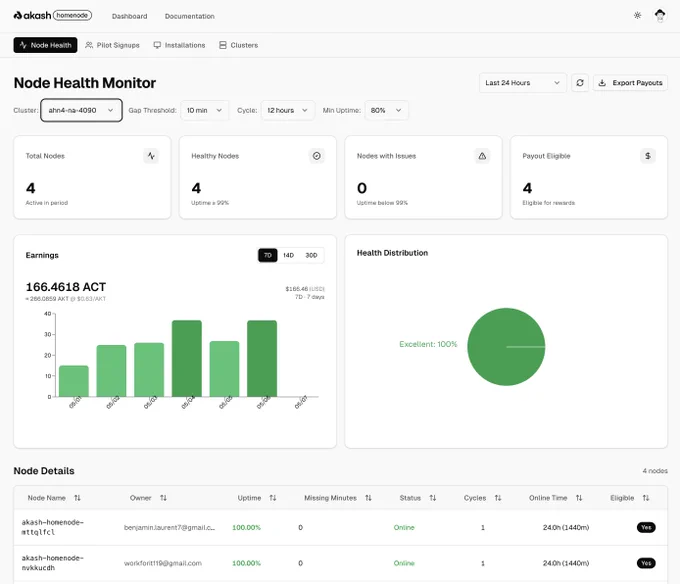Viewport: 680px width, 584px height.
Task: Sort the table by Node Name
Action: point(54,498)
